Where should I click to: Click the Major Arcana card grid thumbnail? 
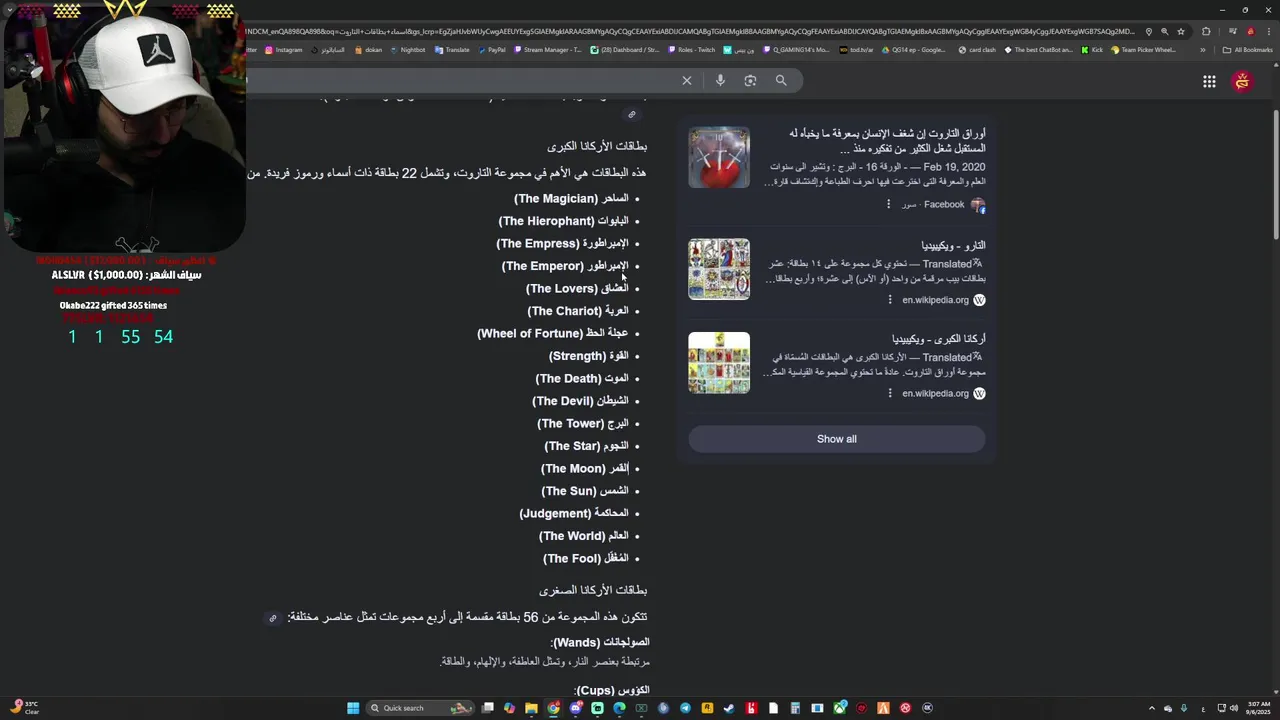pyautogui.click(x=719, y=363)
